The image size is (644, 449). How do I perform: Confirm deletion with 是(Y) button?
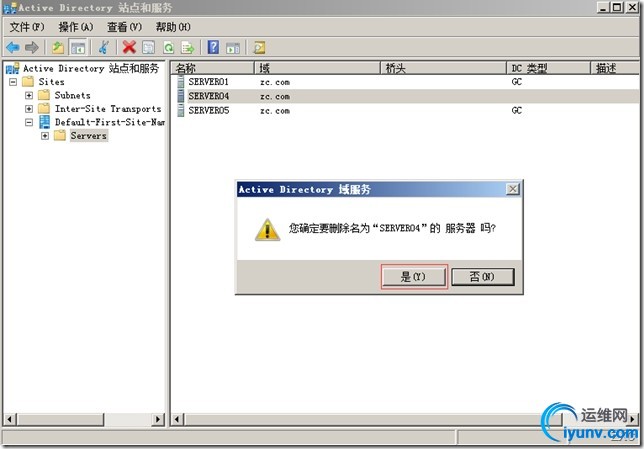414,277
